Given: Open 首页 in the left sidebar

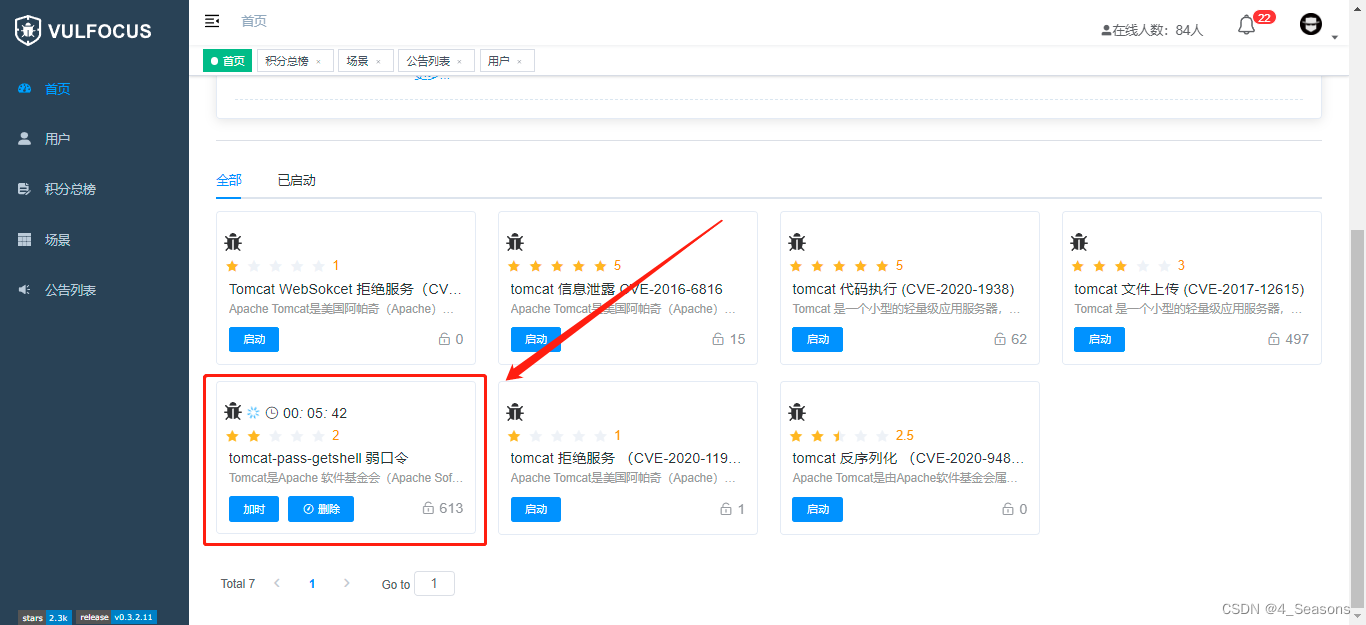Looking at the screenshot, I should pyautogui.click(x=94, y=88).
